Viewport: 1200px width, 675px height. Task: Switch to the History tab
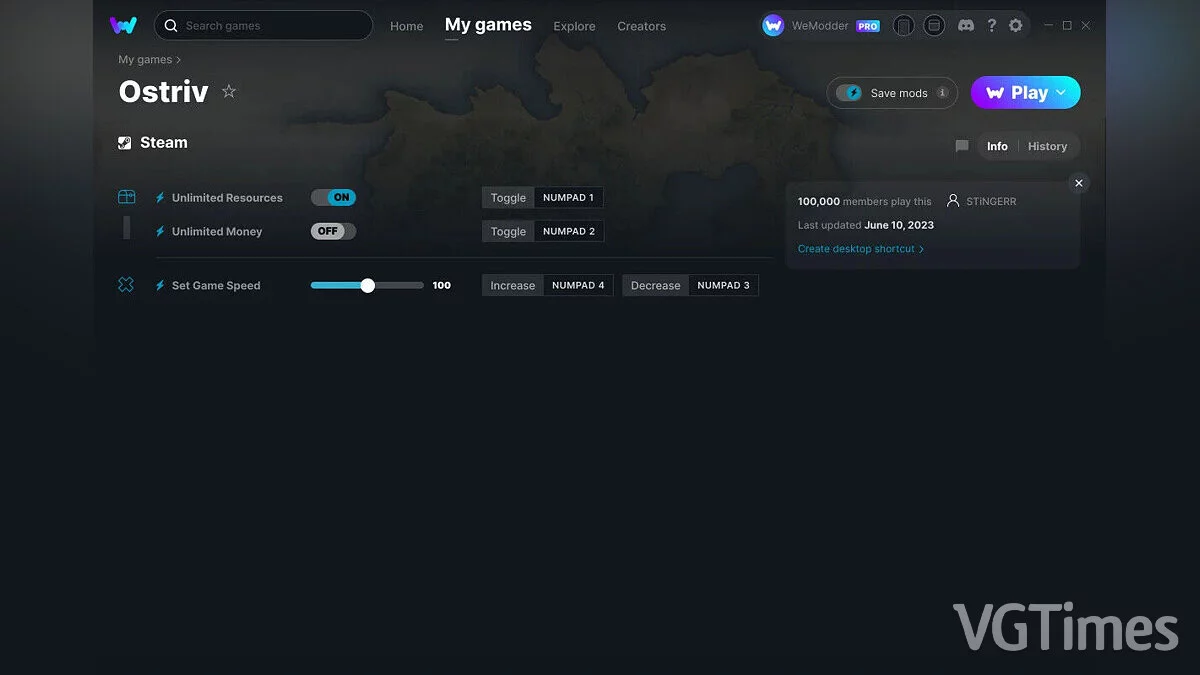point(1047,146)
